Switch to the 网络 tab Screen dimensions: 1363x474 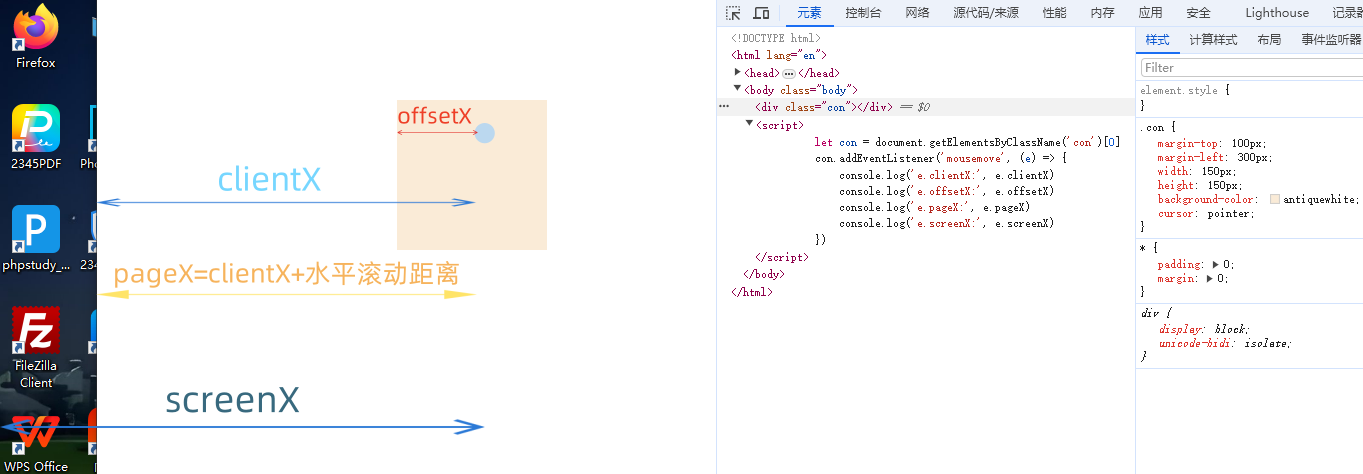[917, 13]
